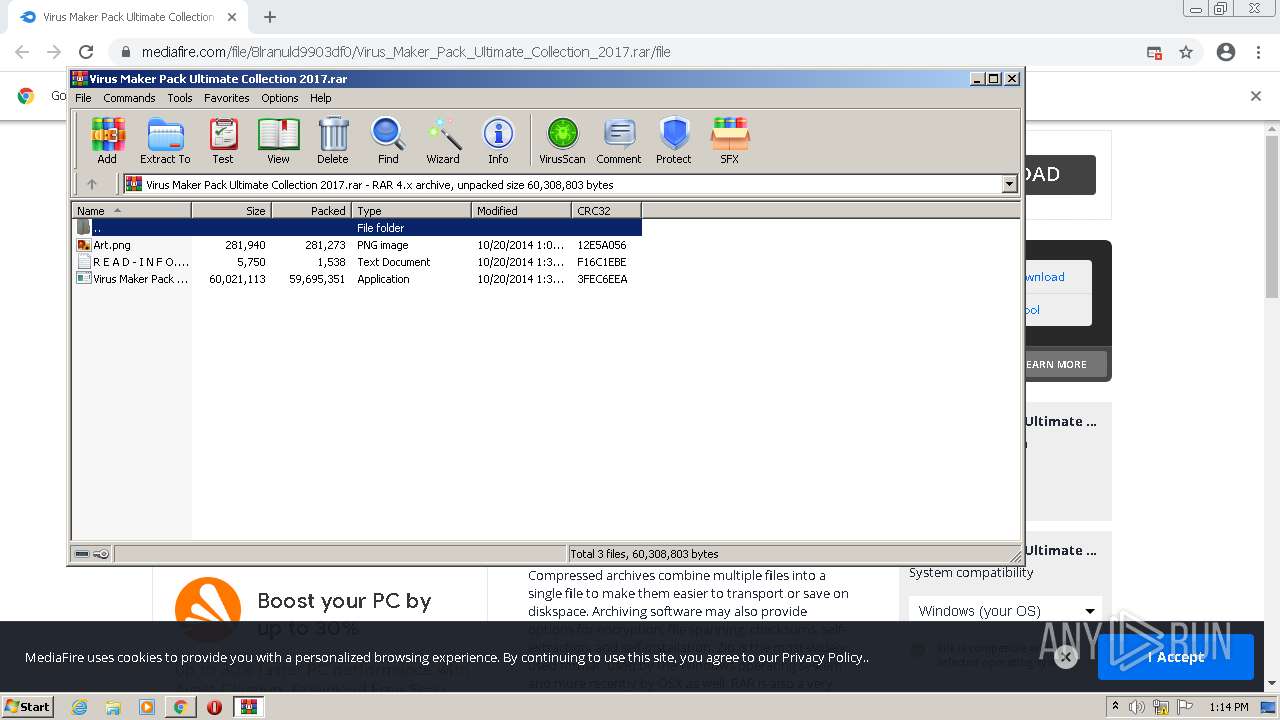The width and height of the screenshot is (1280, 720).
Task: Select the parent folder '..' row
Action: 356,228
